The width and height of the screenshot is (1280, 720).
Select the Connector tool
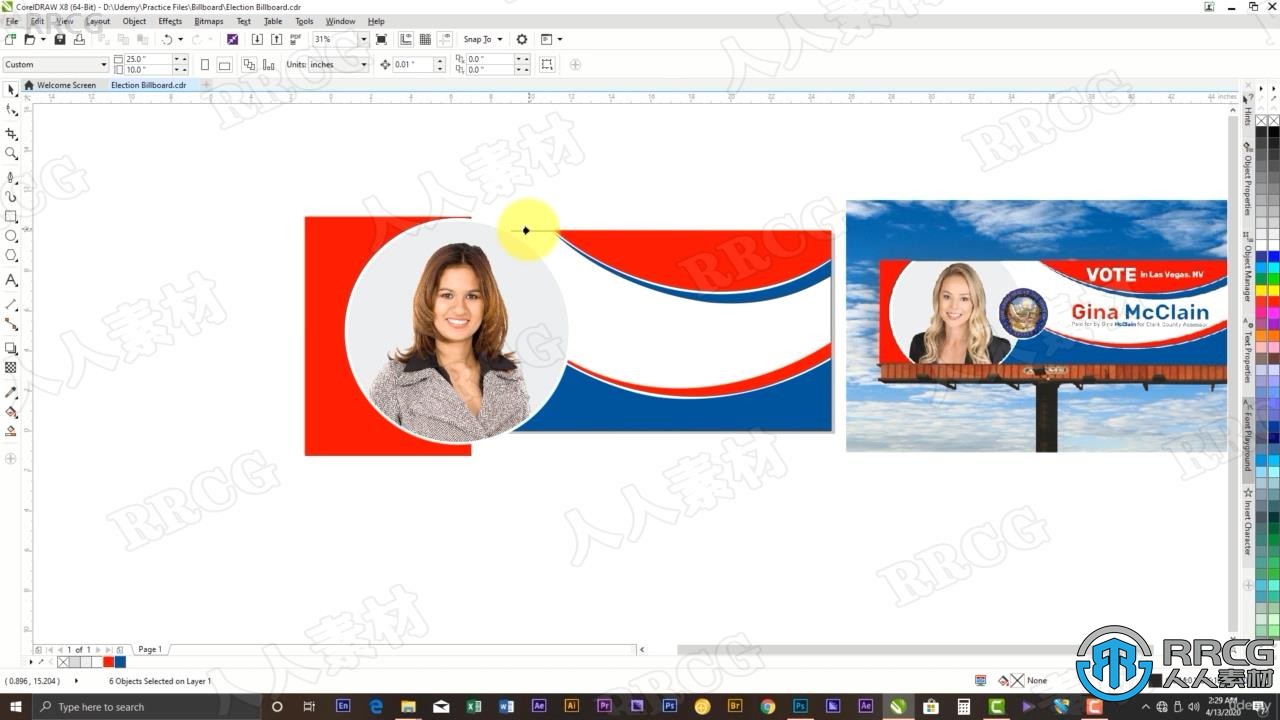11,324
